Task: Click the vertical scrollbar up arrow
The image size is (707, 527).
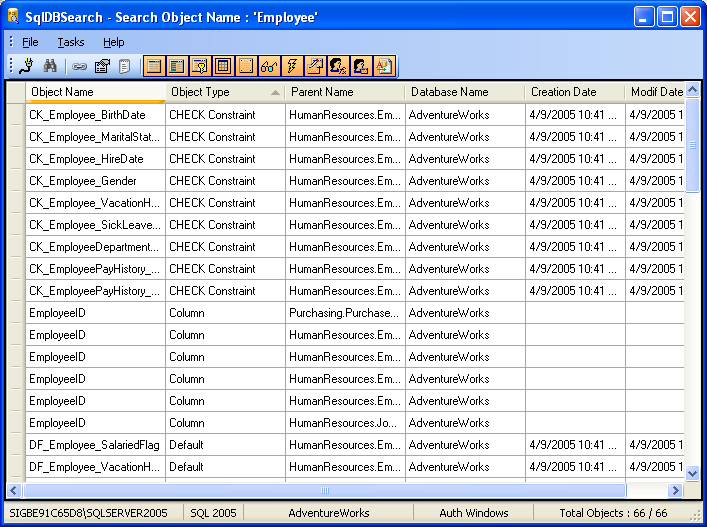Action: coord(692,90)
